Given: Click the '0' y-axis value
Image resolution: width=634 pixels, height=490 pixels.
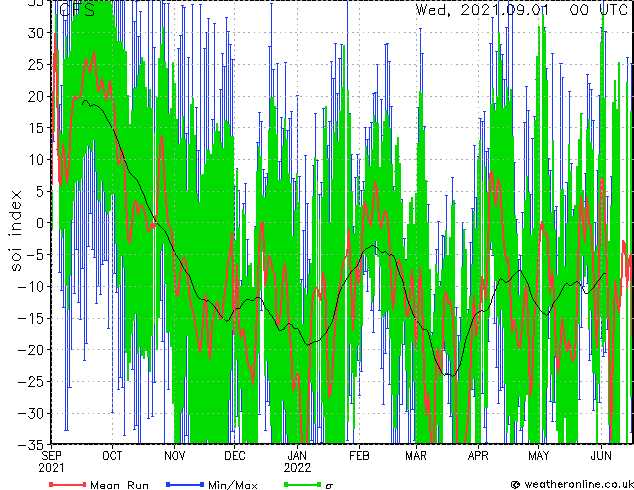Looking at the screenshot, I should pyautogui.click(x=40, y=223).
